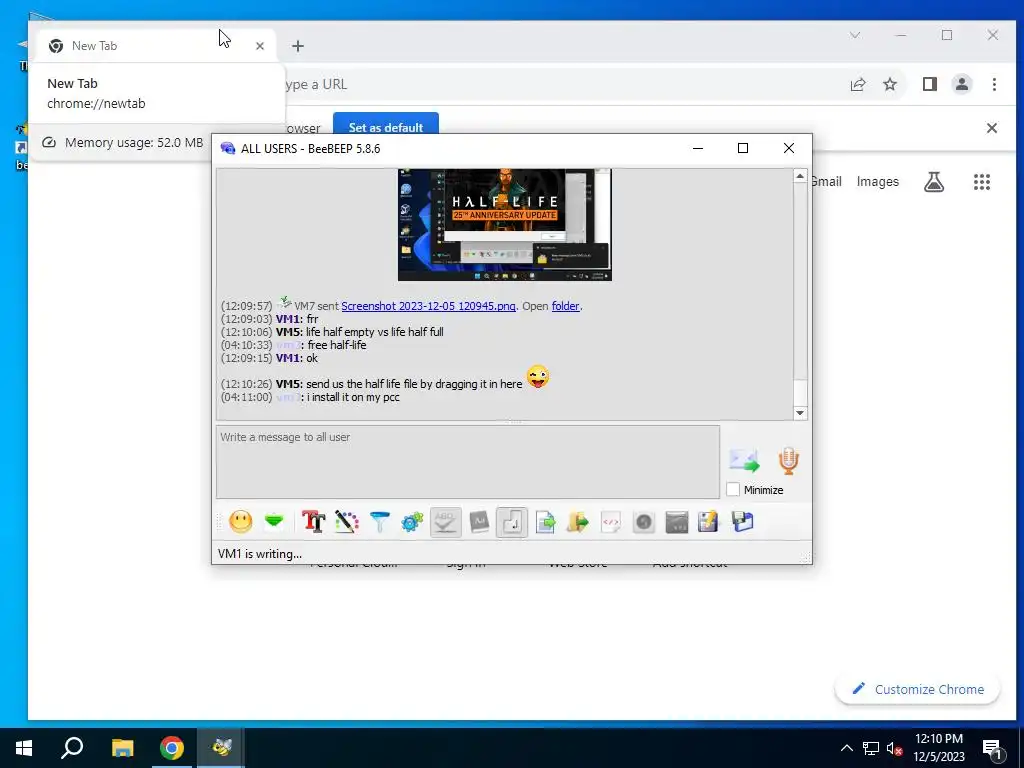The width and height of the screenshot is (1024, 768).
Task: Record voice message with microphone icon
Action: (788, 460)
